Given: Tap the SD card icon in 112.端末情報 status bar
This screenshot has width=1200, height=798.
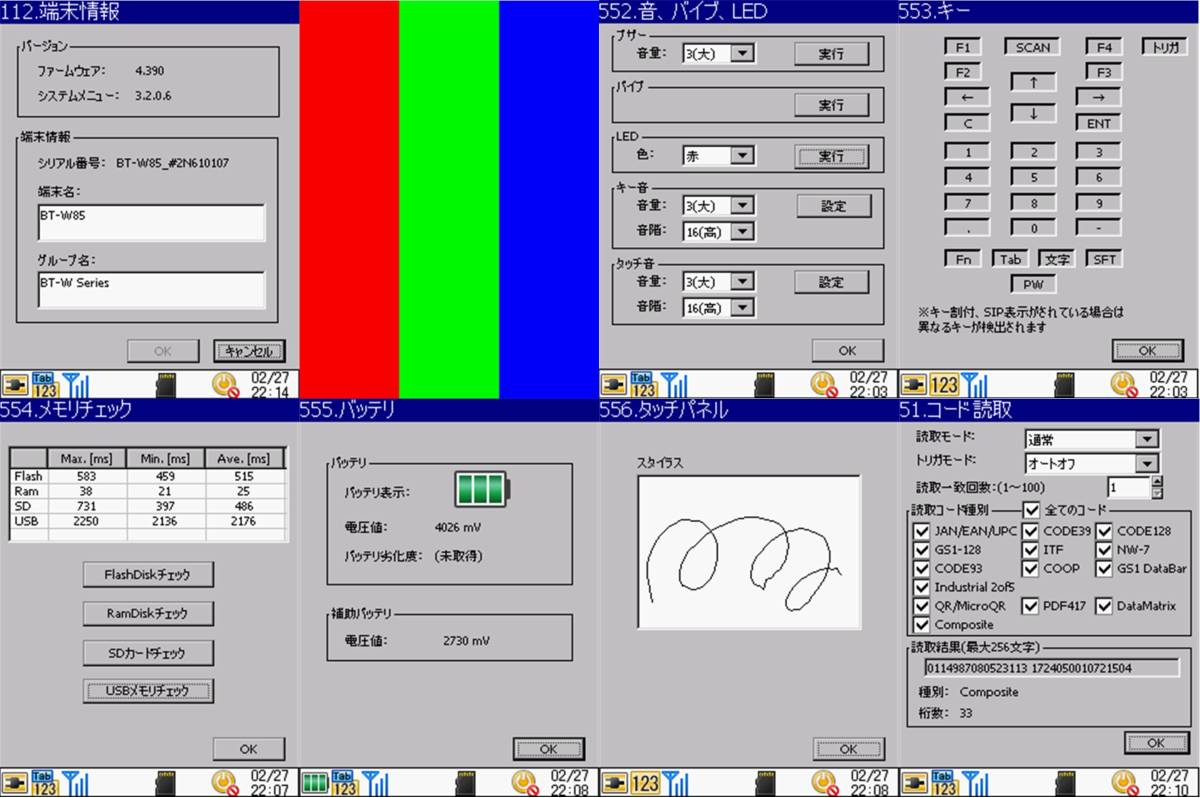Looking at the screenshot, I should pyautogui.click(x=166, y=384).
